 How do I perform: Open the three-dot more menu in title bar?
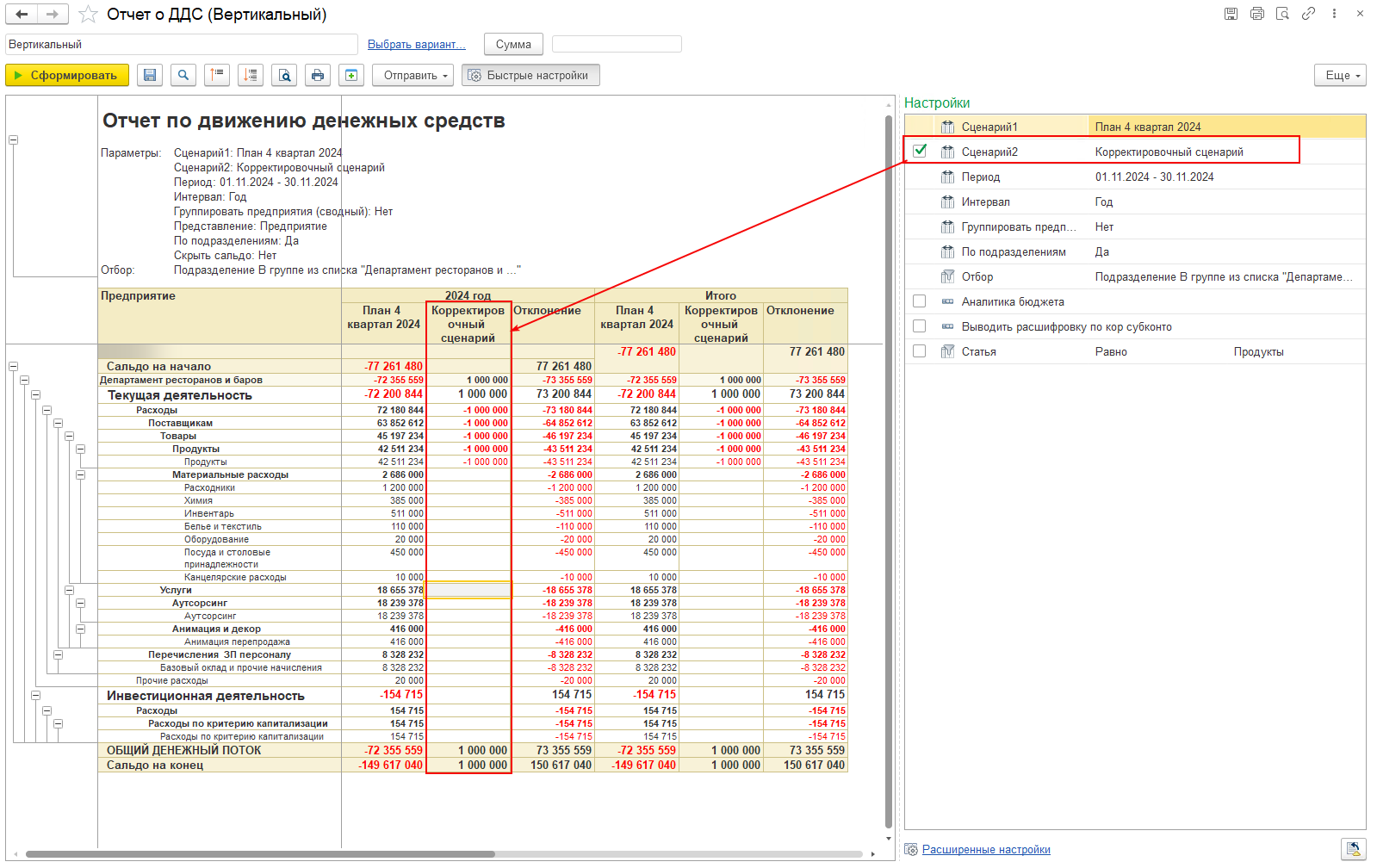click(1334, 14)
